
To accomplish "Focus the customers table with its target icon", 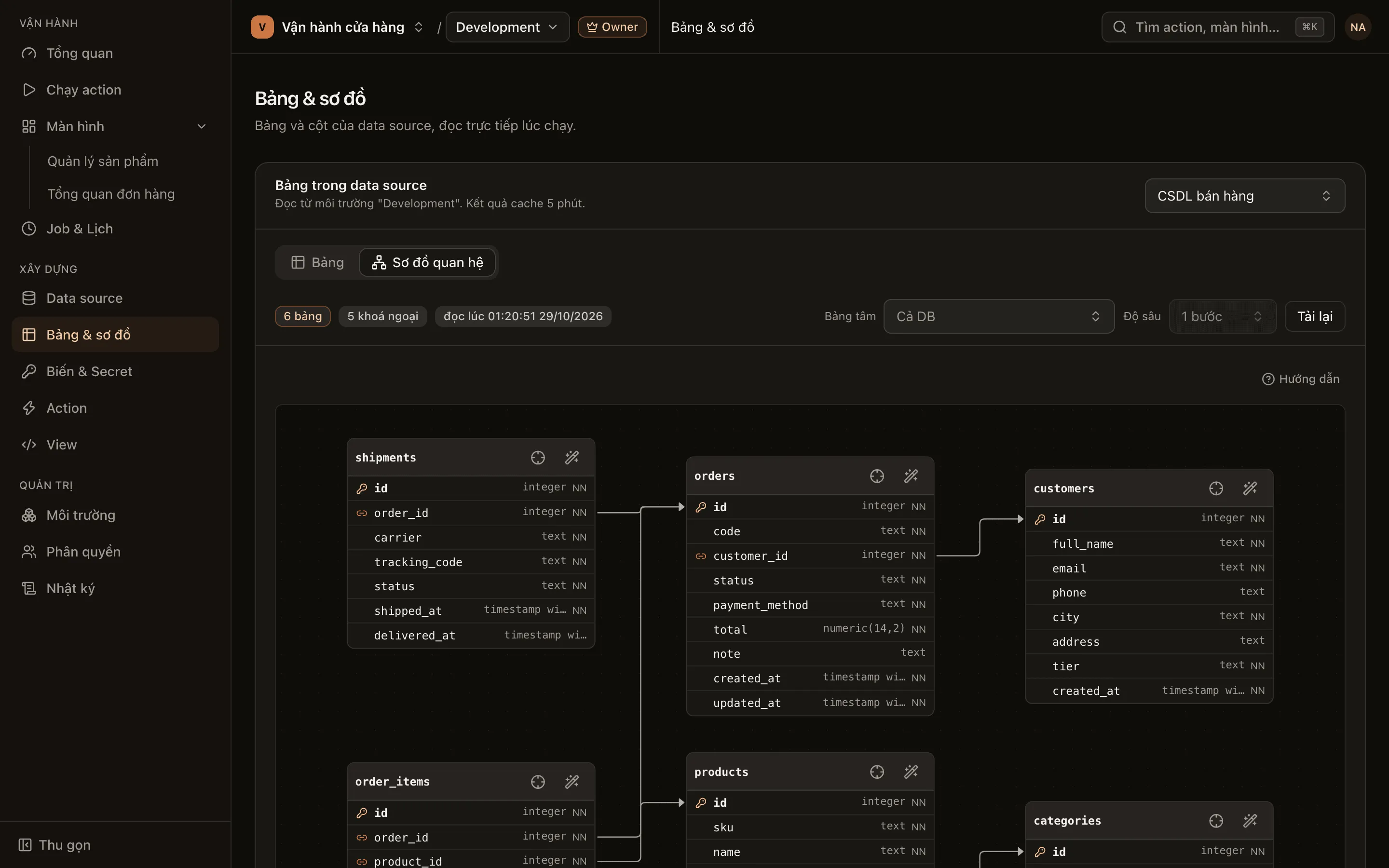I will (1216, 488).
